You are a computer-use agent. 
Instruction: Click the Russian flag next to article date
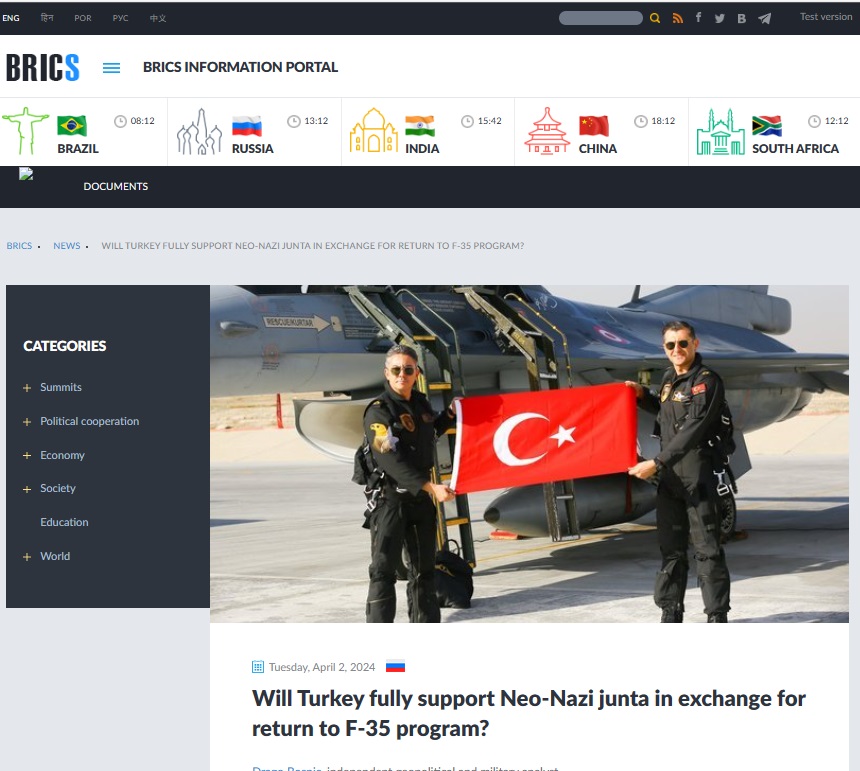(395, 666)
